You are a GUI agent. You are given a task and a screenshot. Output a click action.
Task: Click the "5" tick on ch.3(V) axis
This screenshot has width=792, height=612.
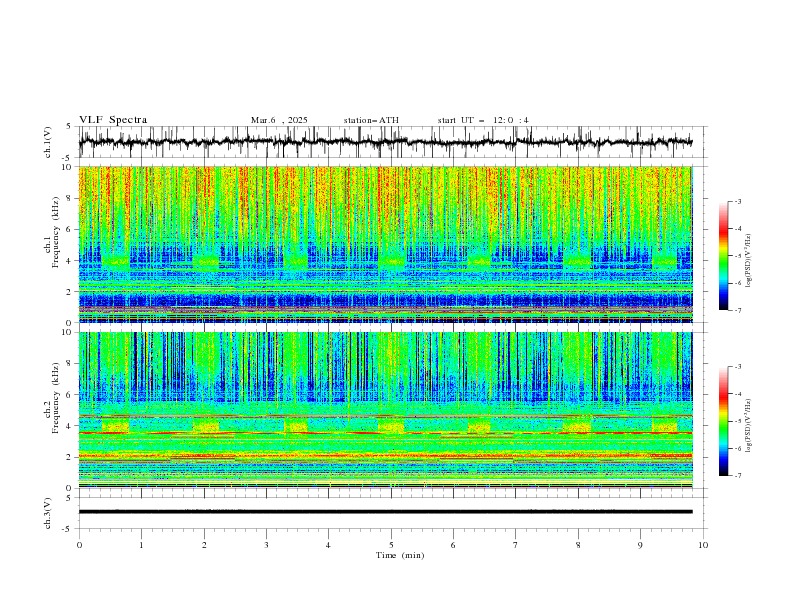coord(70,498)
